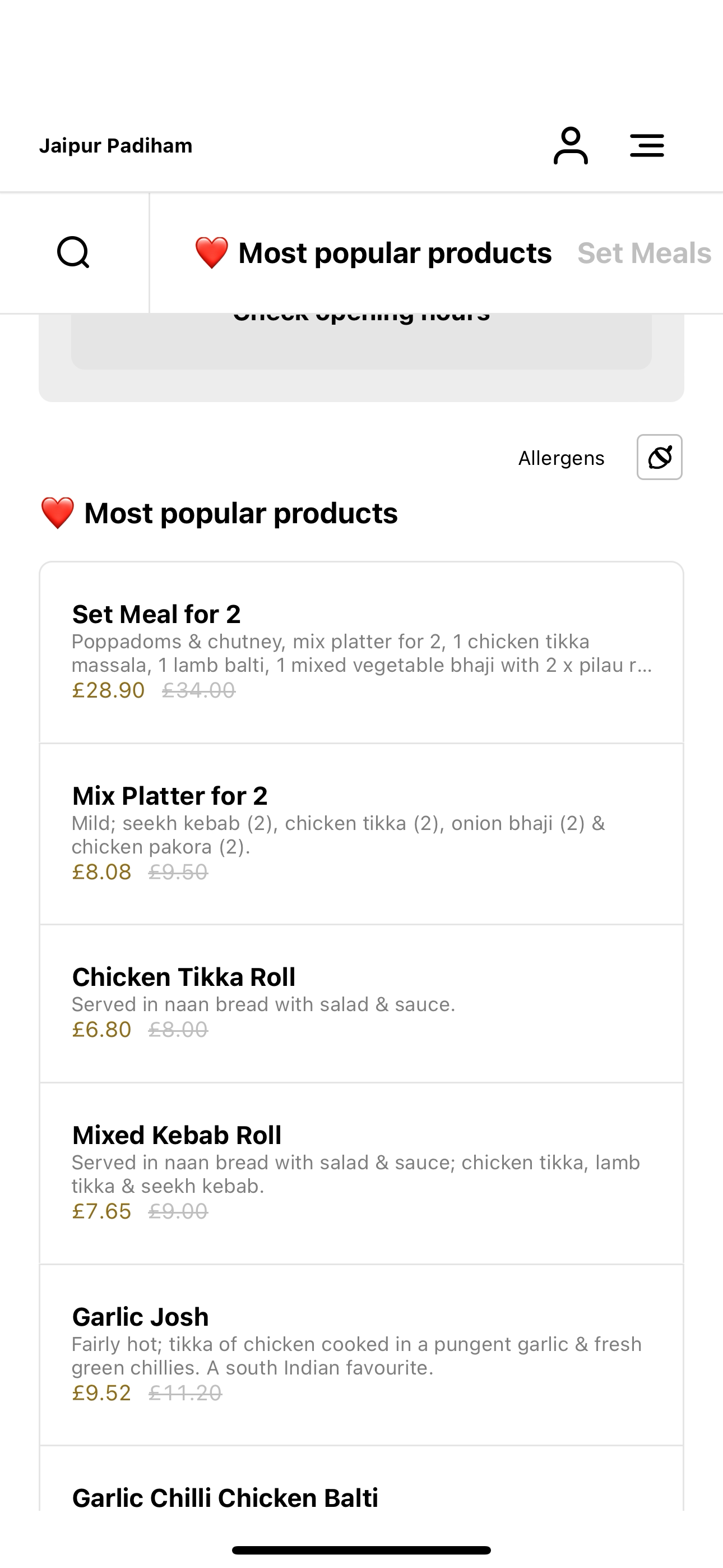Click the £28.90 Set Meal price

pos(108,690)
